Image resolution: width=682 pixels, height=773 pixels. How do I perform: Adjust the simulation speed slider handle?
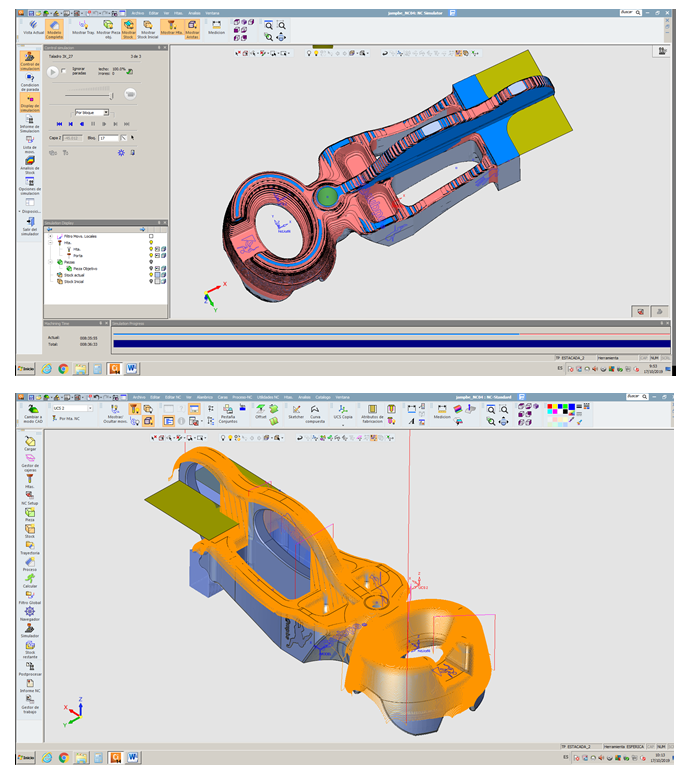(111, 96)
